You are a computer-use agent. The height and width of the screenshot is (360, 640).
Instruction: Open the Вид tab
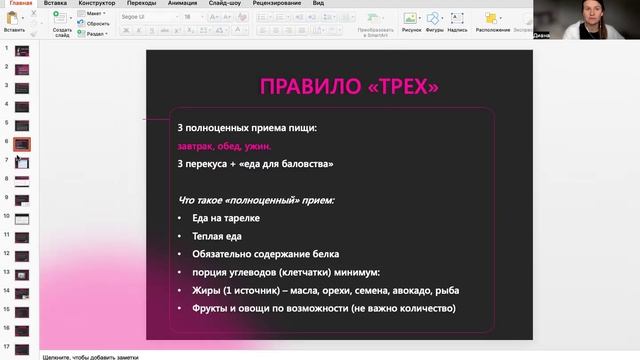(318, 3)
